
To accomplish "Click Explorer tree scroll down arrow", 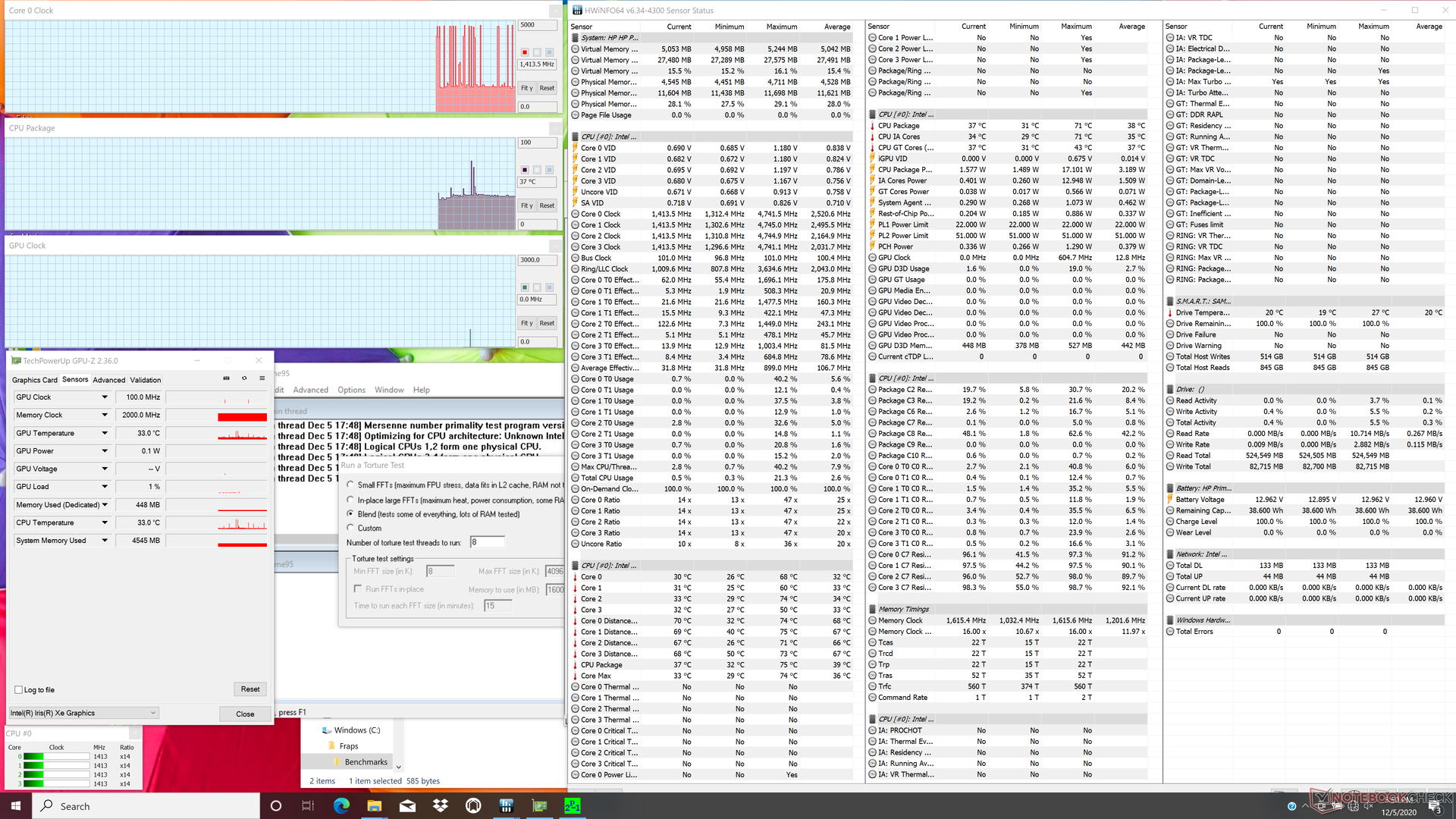I will point(399,767).
